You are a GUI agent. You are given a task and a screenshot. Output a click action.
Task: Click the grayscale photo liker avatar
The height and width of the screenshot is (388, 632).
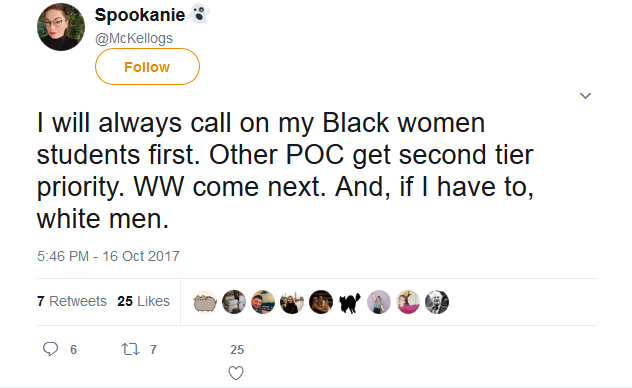click(x=437, y=302)
